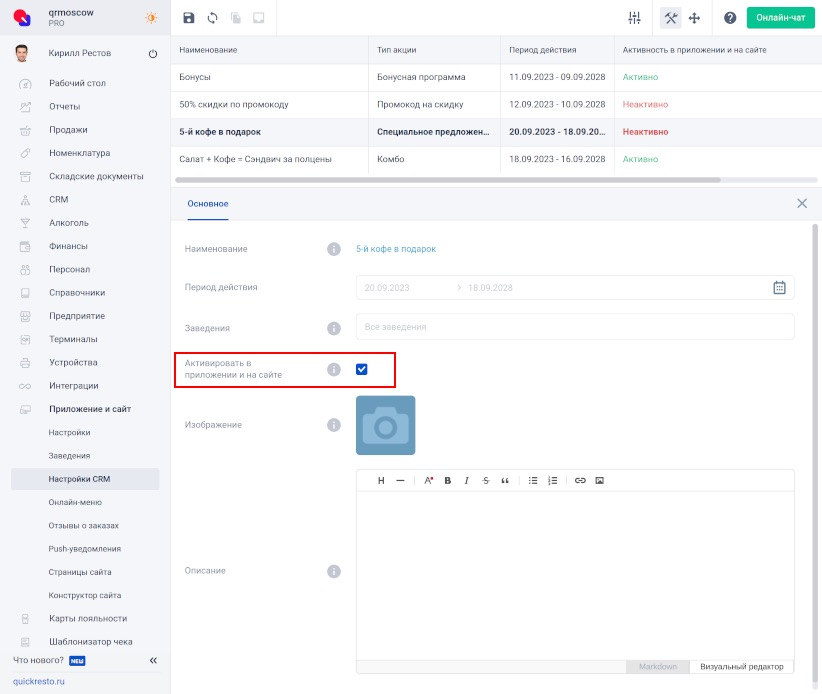Open Онлайн-меню submenu item

[x=75, y=502]
